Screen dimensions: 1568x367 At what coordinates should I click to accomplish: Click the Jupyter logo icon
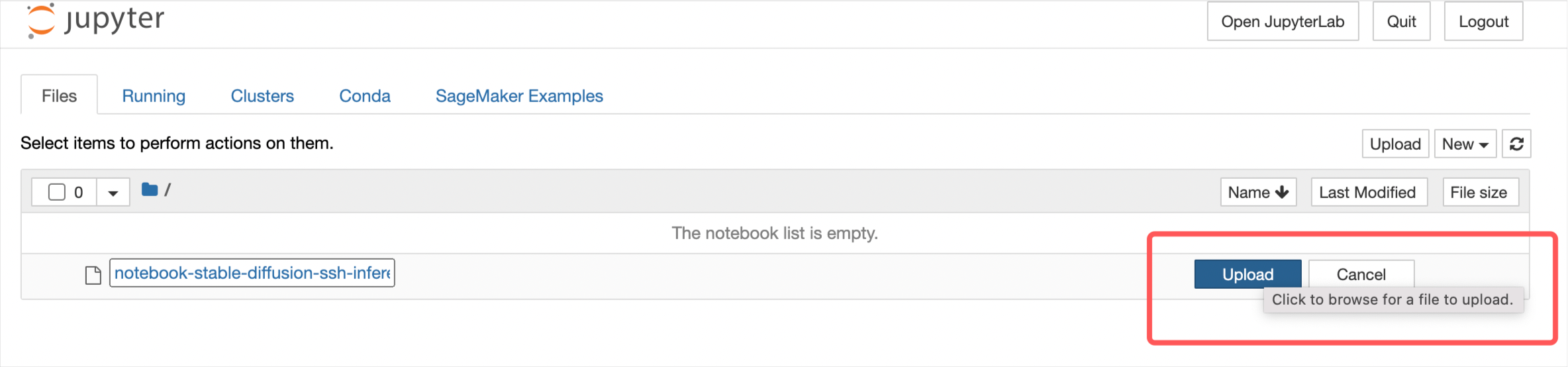41,20
